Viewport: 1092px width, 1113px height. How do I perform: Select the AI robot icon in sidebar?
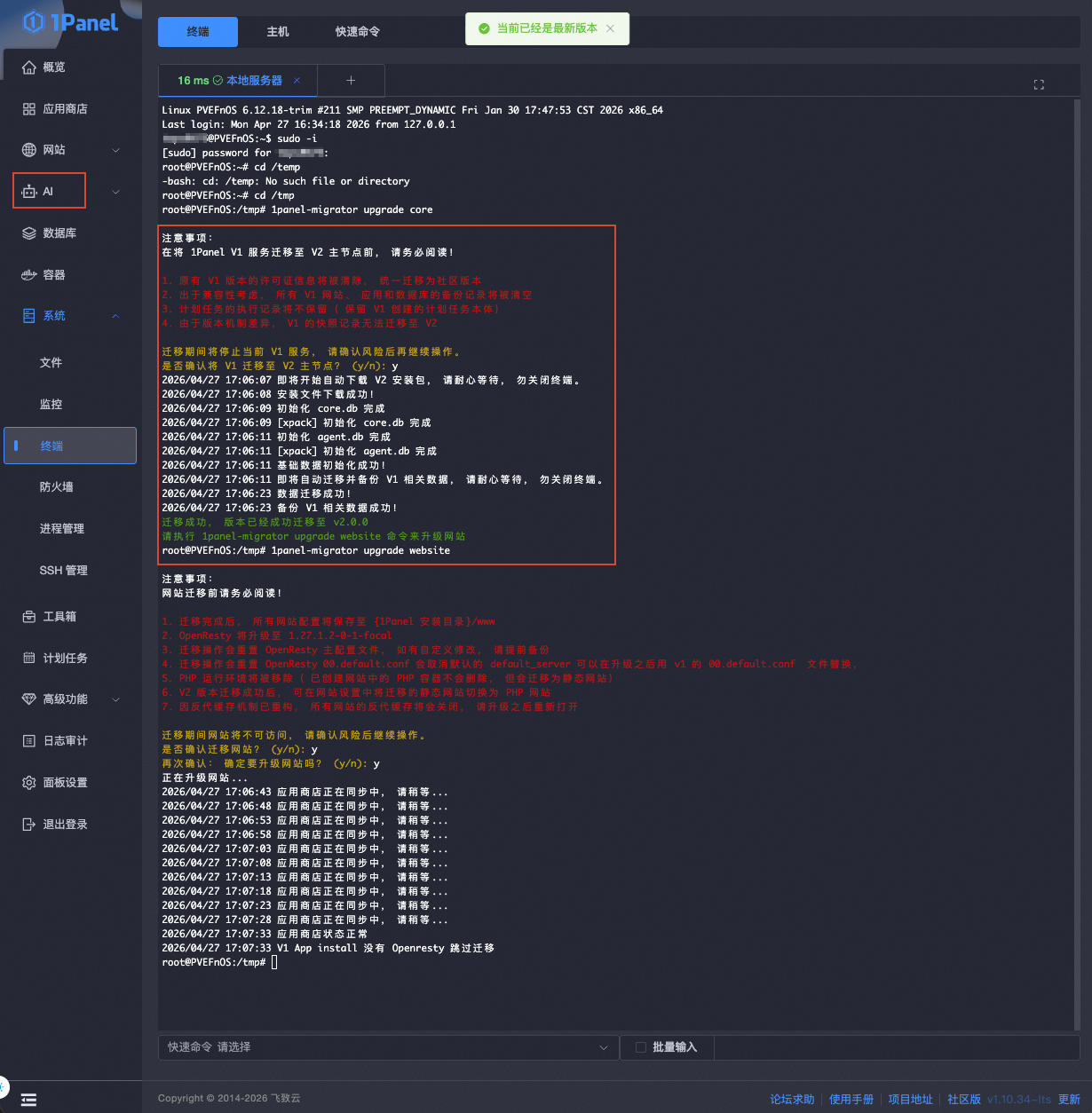coord(29,192)
